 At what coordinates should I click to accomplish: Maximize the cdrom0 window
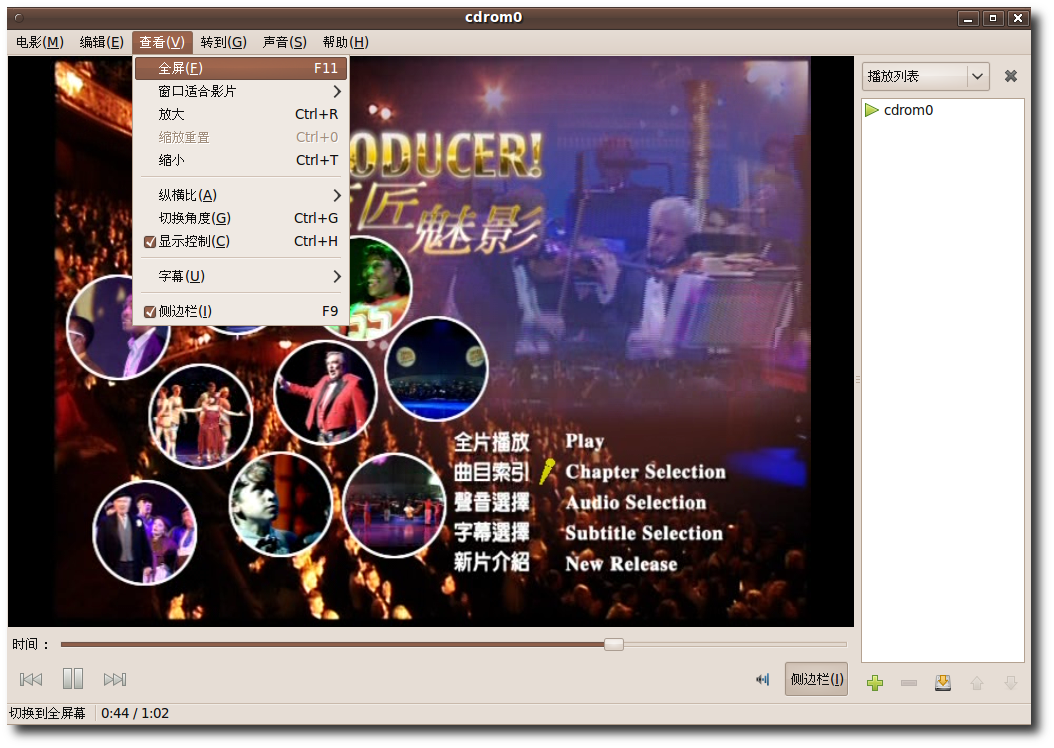[993, 18]
